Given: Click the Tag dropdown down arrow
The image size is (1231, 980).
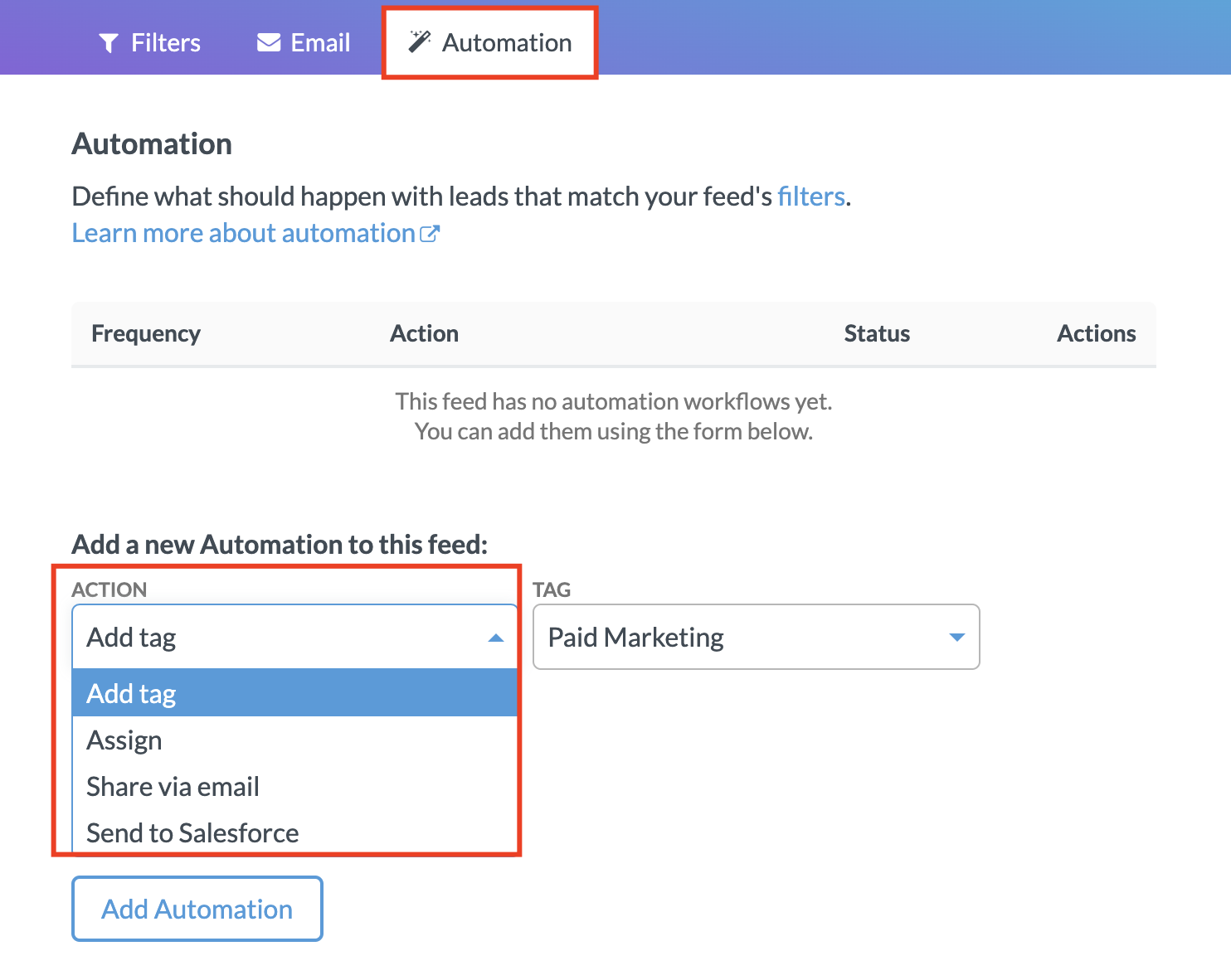Looking at the screenshot, I should [956, 638].
